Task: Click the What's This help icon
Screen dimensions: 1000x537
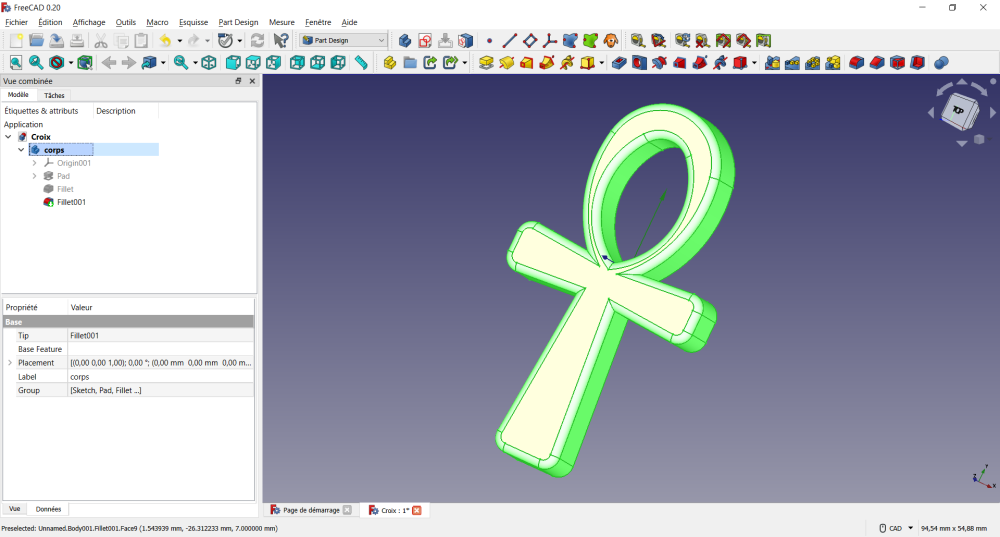Action: 281,40
